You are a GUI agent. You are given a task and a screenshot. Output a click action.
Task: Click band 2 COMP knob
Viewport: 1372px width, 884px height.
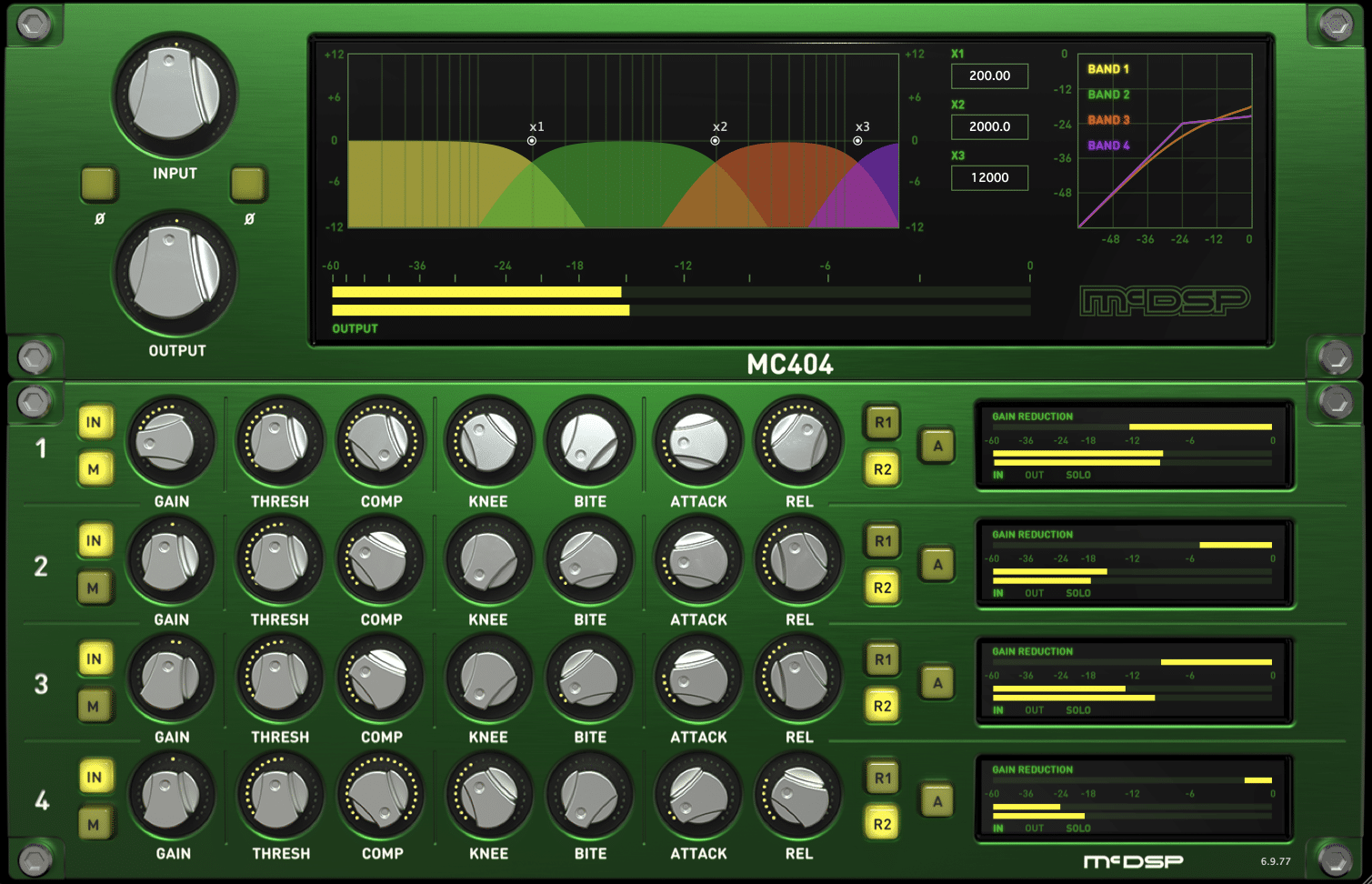pos(380,560)
